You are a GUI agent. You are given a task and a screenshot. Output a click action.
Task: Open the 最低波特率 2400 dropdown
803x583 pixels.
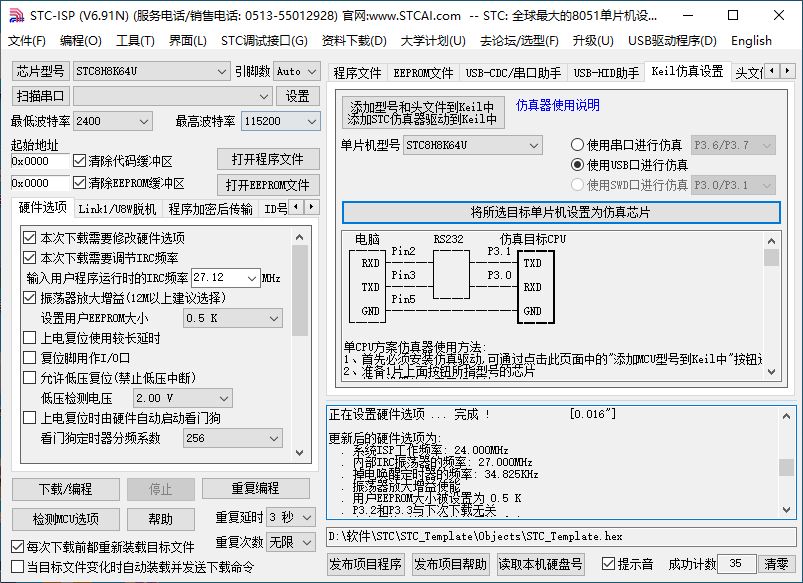coord(113,121)
